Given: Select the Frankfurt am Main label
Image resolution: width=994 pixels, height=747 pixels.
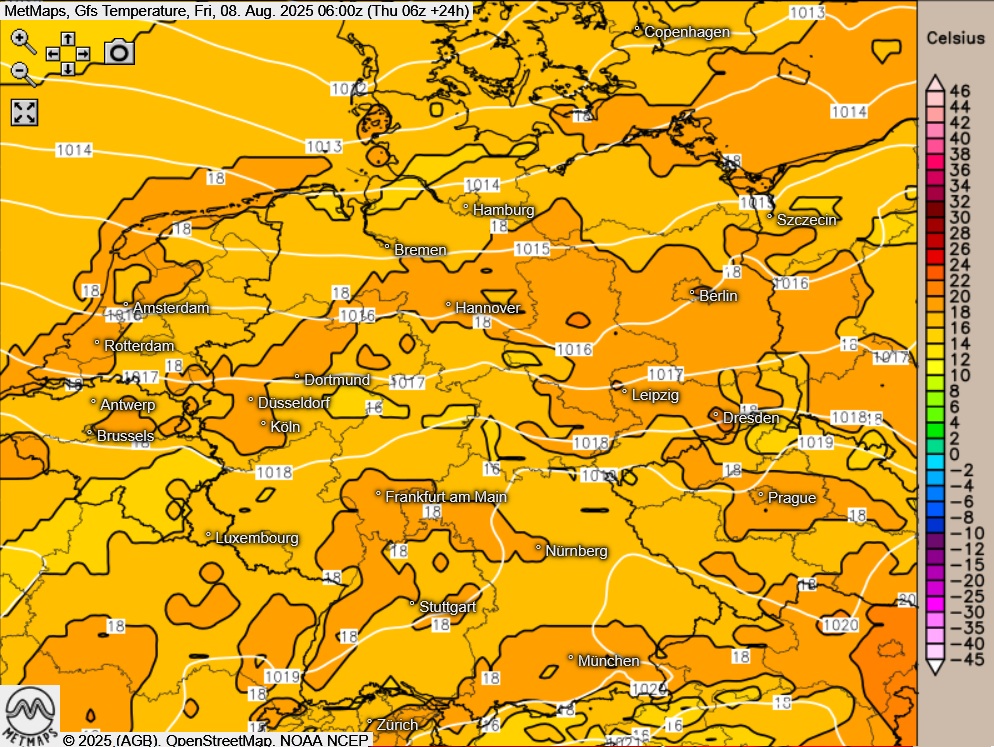Looking at the screenshot, I should [446, 497].
